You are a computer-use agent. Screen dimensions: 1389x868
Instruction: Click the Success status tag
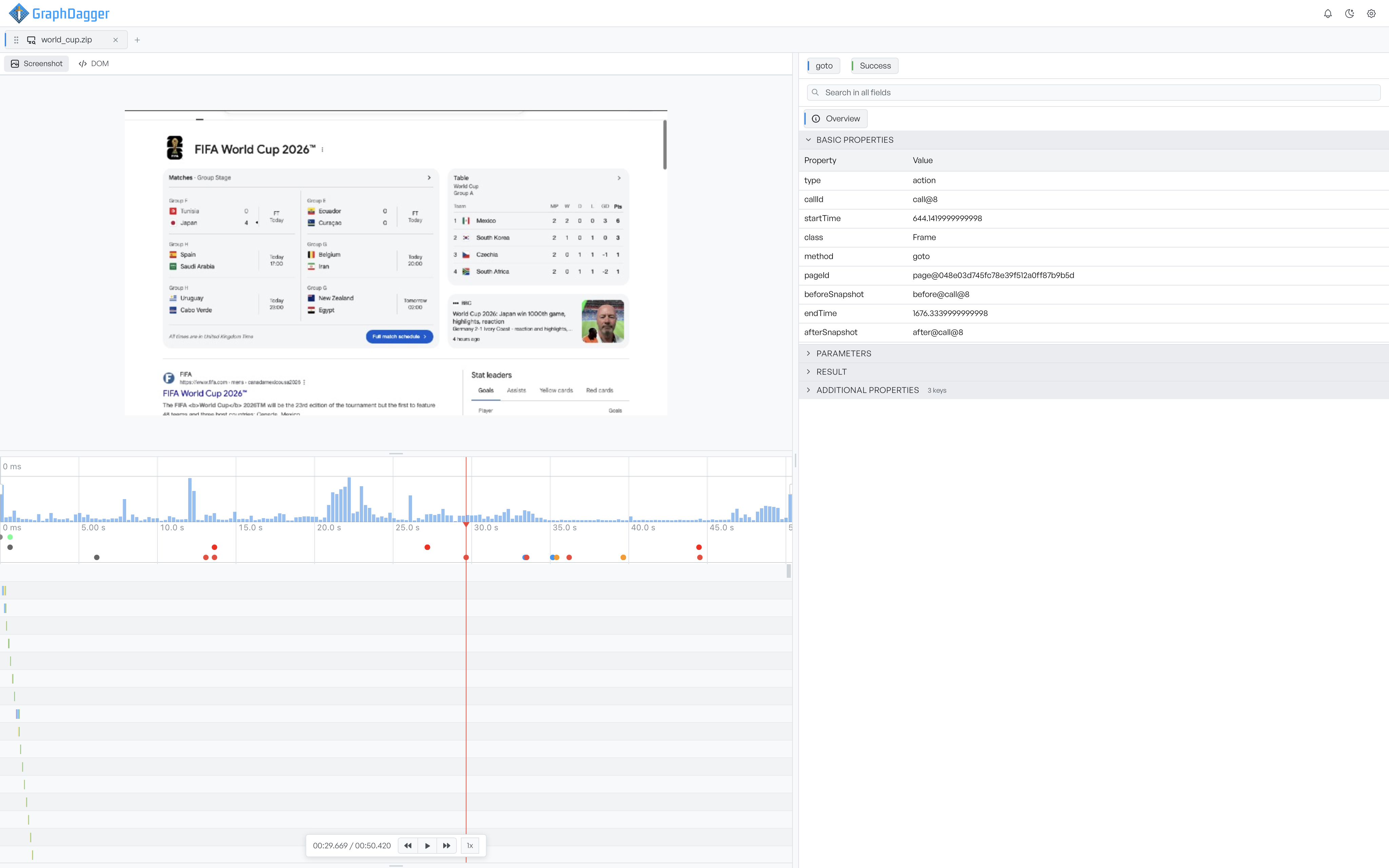click(875, 65)
